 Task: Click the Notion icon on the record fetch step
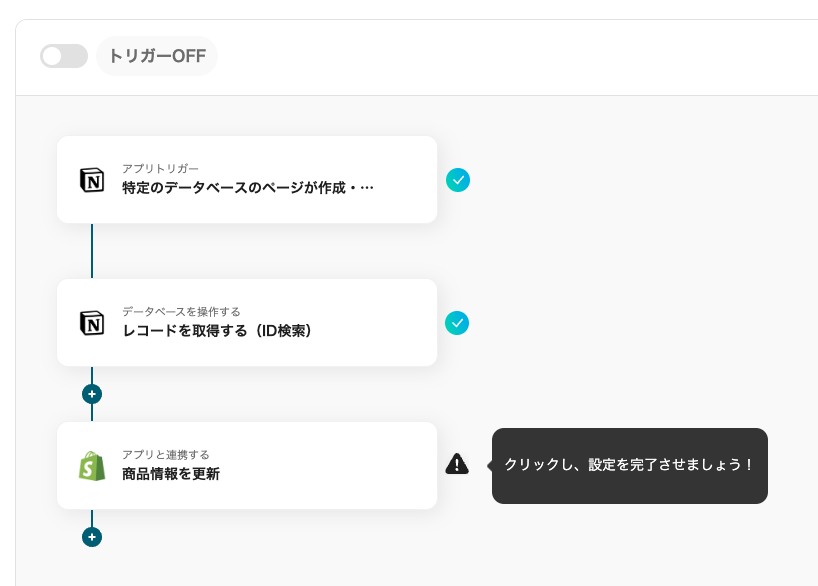(90, 323)
